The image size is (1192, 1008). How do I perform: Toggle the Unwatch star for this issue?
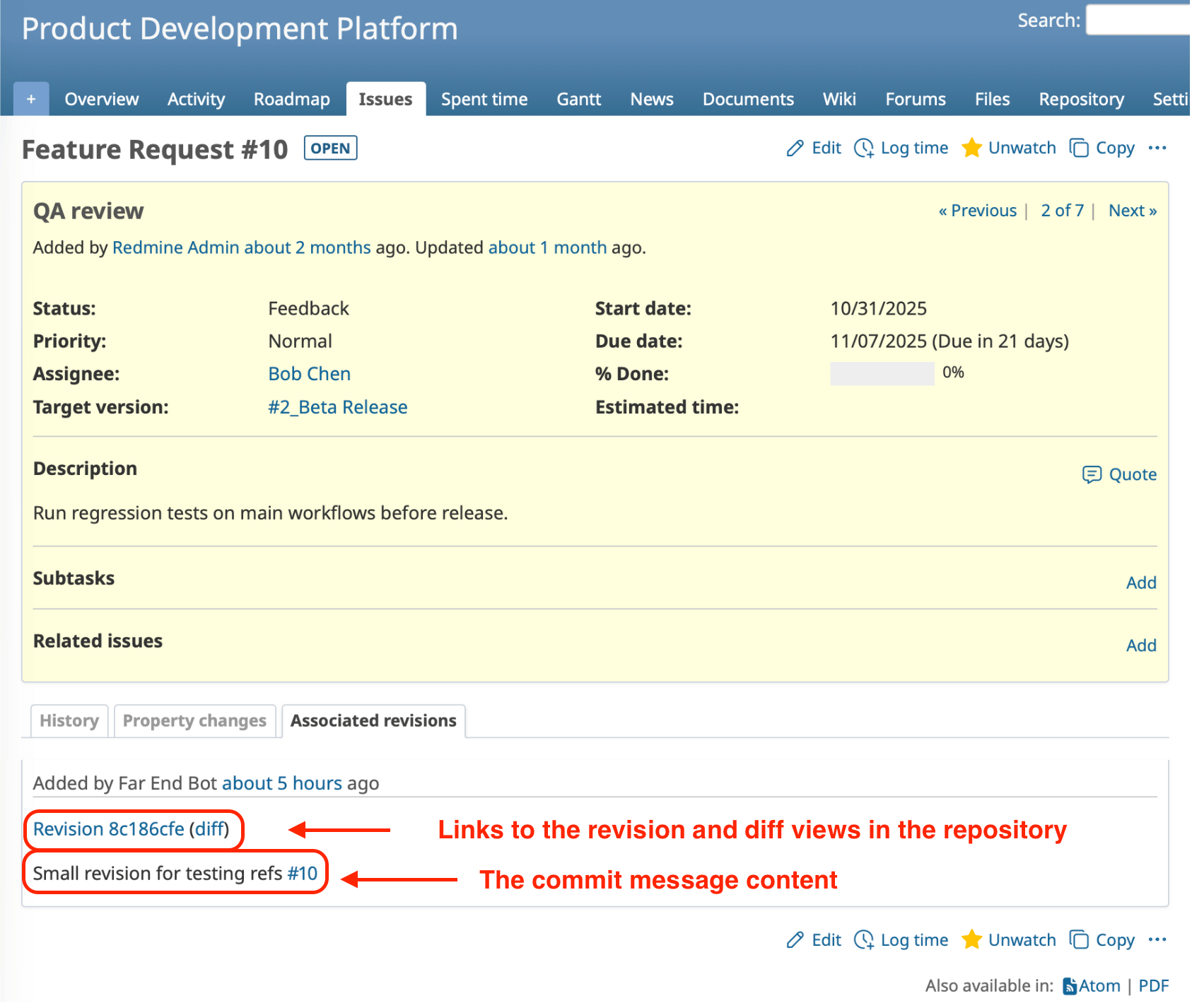pos(972,148)
